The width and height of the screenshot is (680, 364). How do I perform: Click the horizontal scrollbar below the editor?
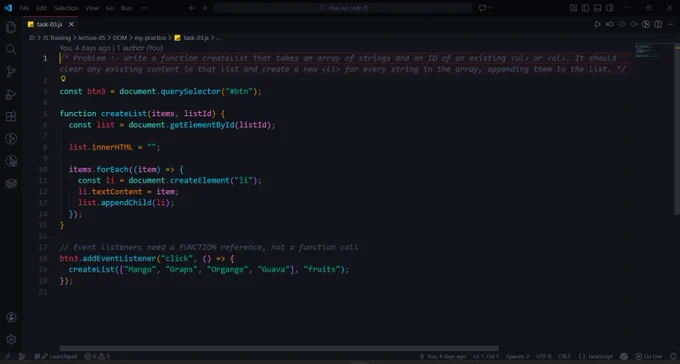(279, 348)
